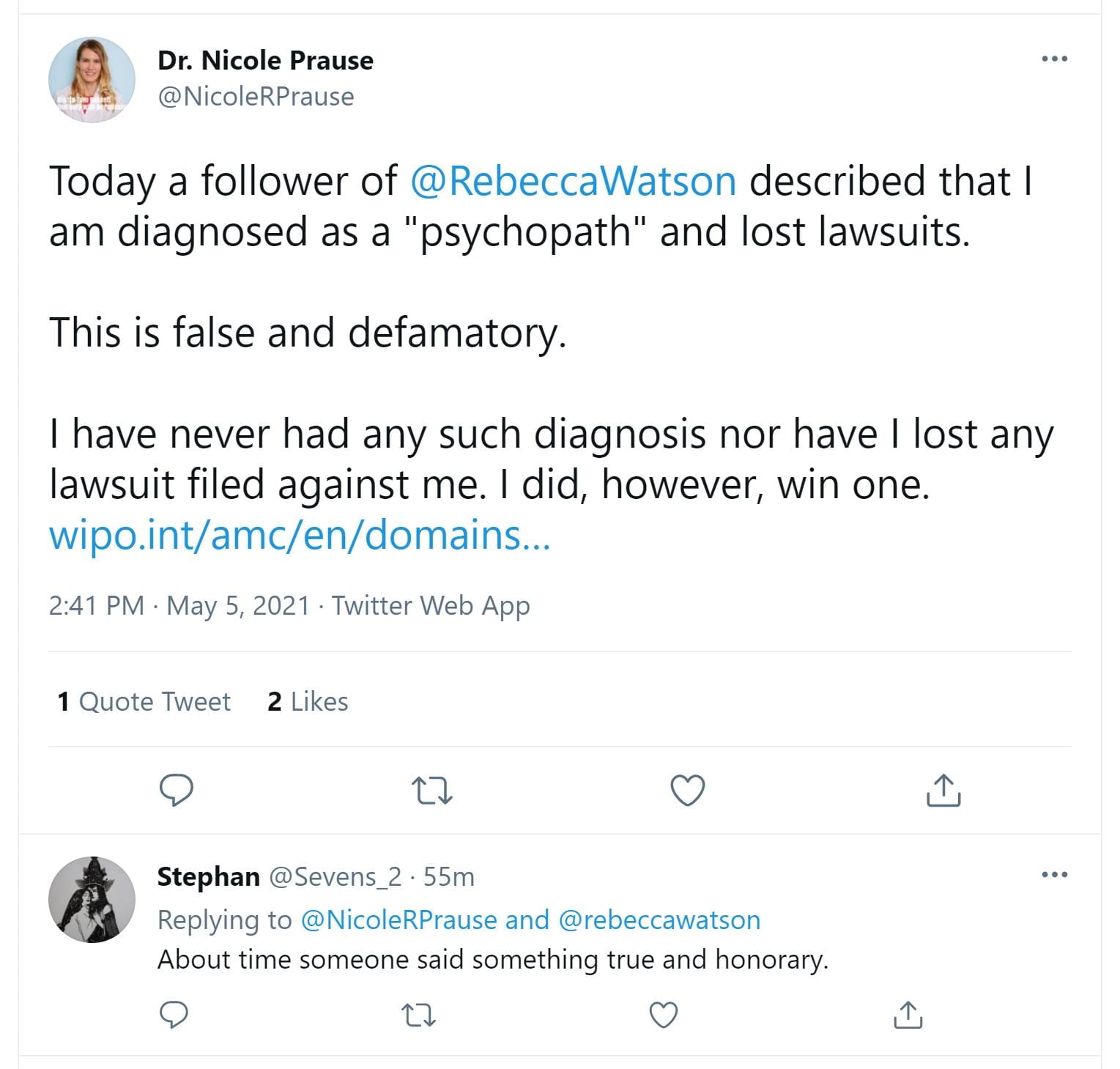Screen dimensions: 1120x1069
Task: Open Dr. Nicole Prause's profile picture
Action: 92,80
